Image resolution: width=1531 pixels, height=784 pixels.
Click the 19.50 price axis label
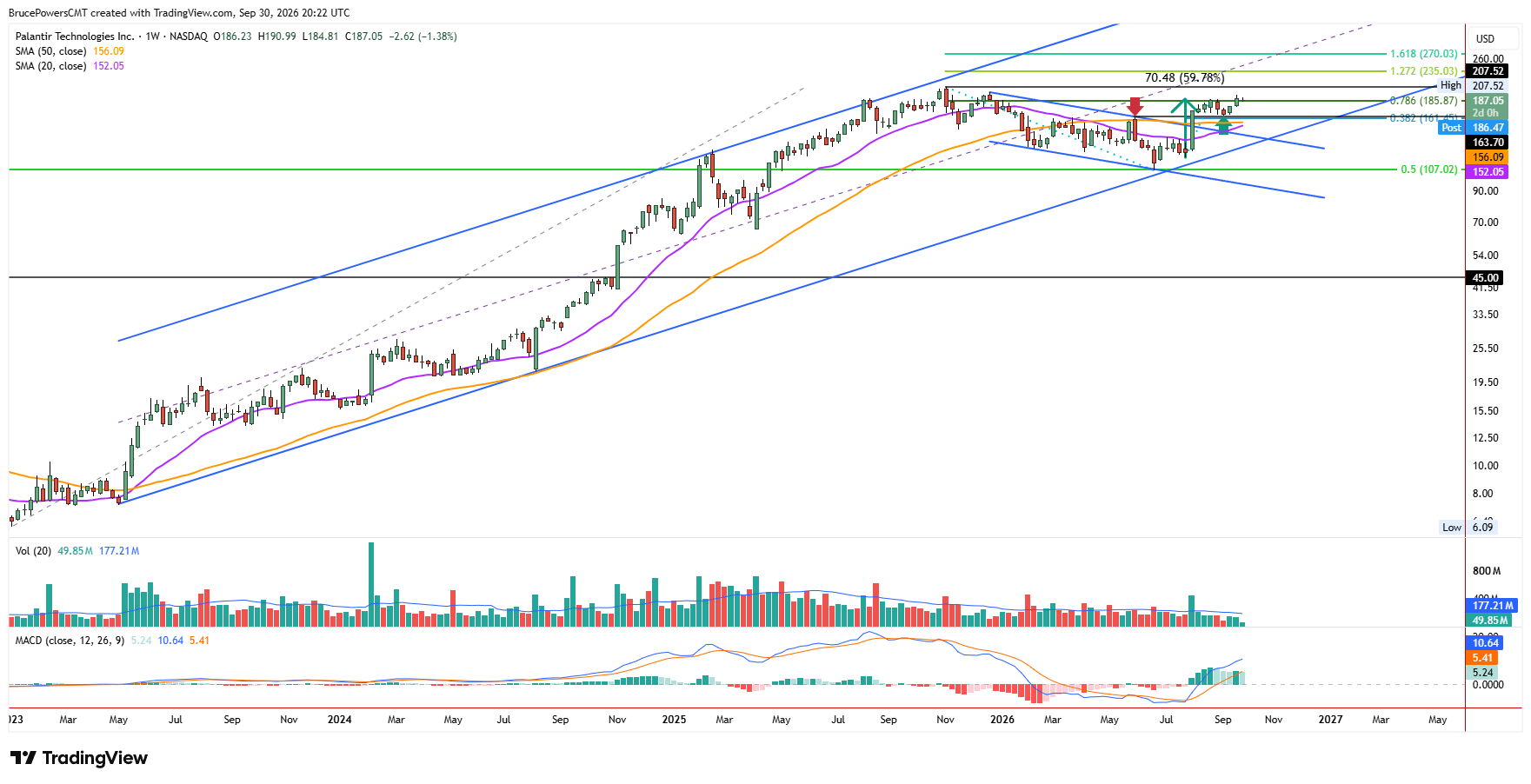[1485, 382]
